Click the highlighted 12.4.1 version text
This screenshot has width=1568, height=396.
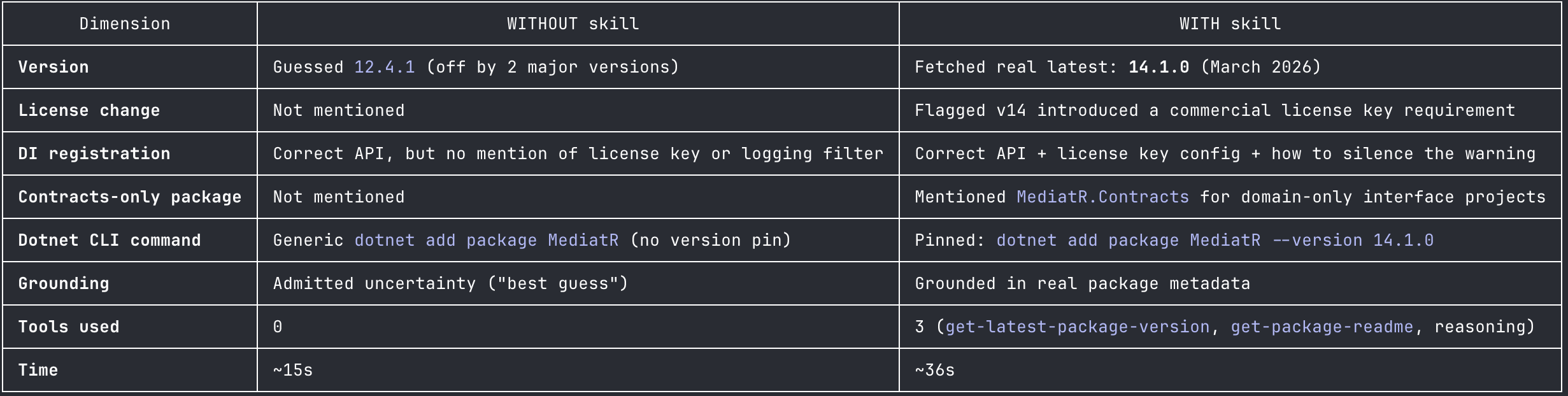point(384,67)
